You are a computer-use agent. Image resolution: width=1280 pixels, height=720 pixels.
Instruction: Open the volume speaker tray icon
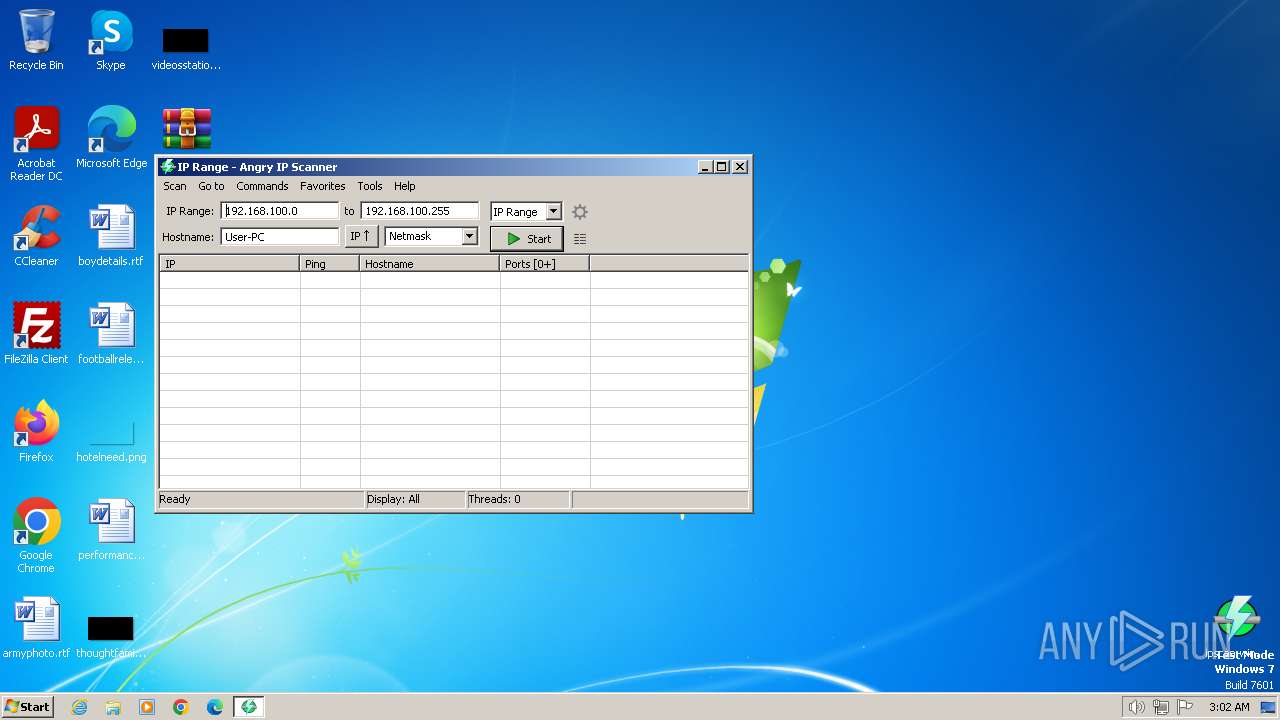(x=1136, y=707)
